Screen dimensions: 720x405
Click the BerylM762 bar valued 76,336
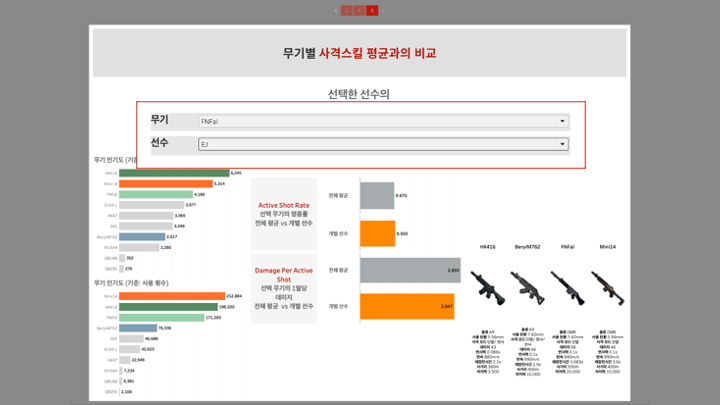point(138,328)
